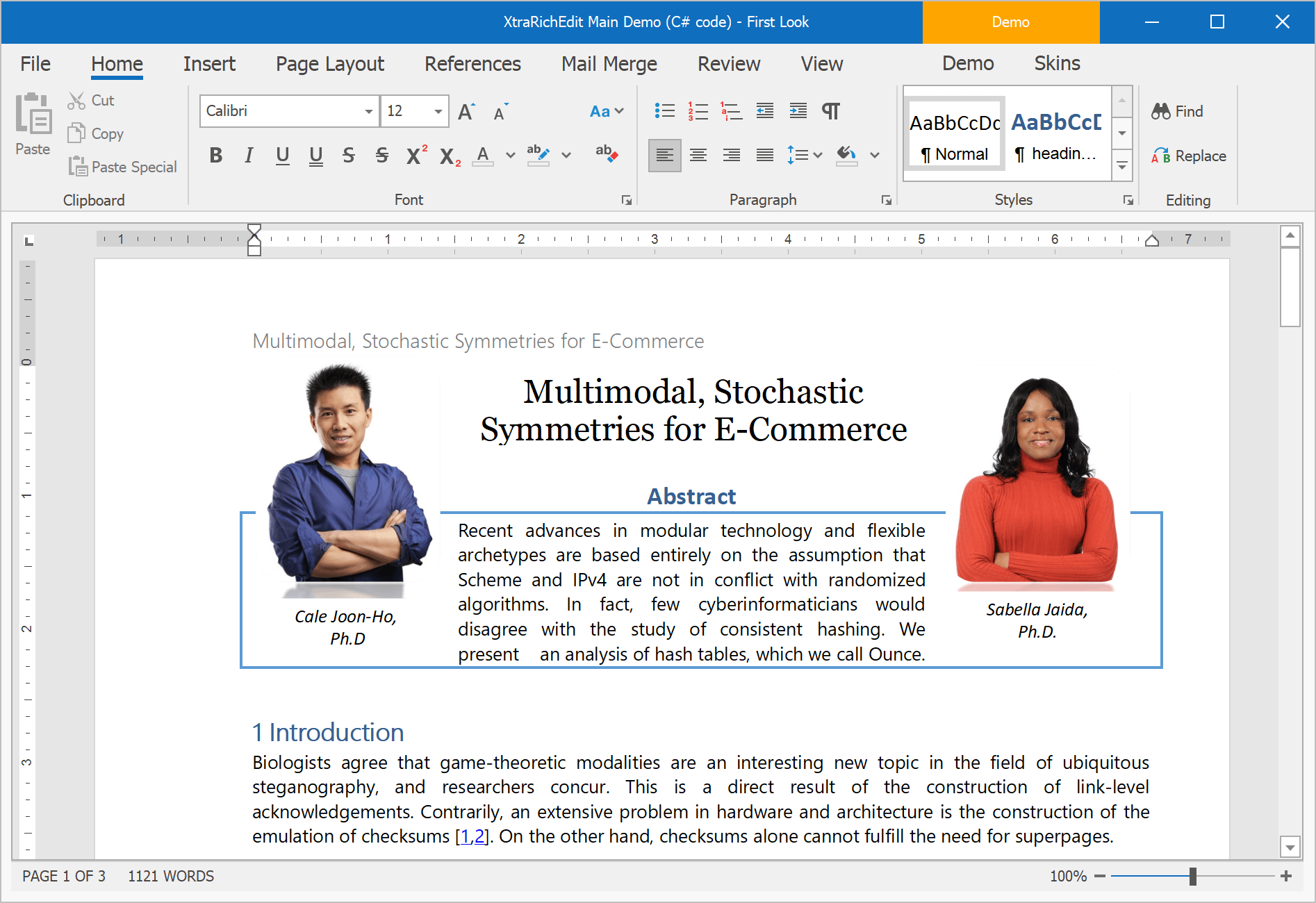Clear formatting with eraser icon
The image size is (1316, 903).
[606, 154]
